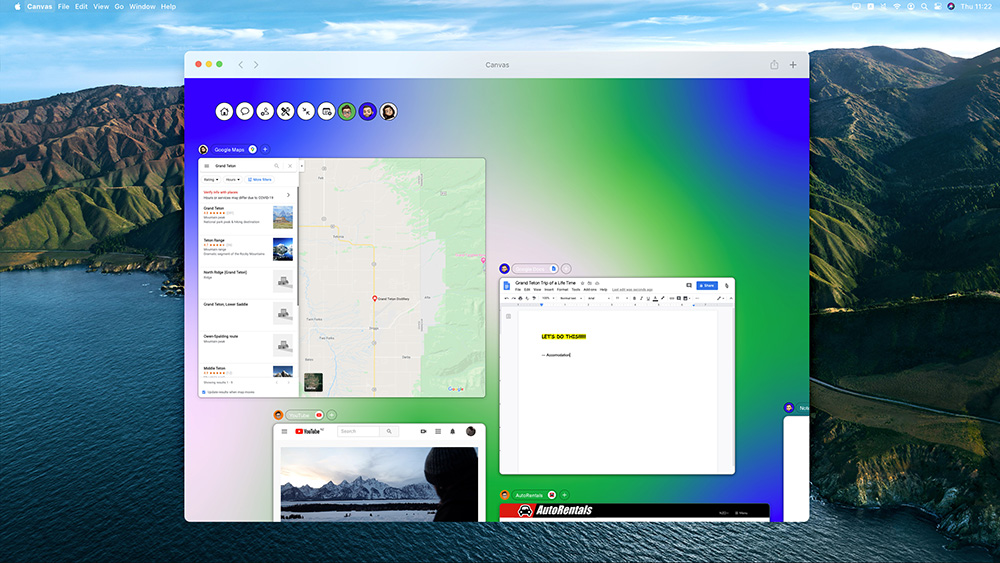Select the YouTube tab label
This screenshot has width=1000, height=563.
298,415
